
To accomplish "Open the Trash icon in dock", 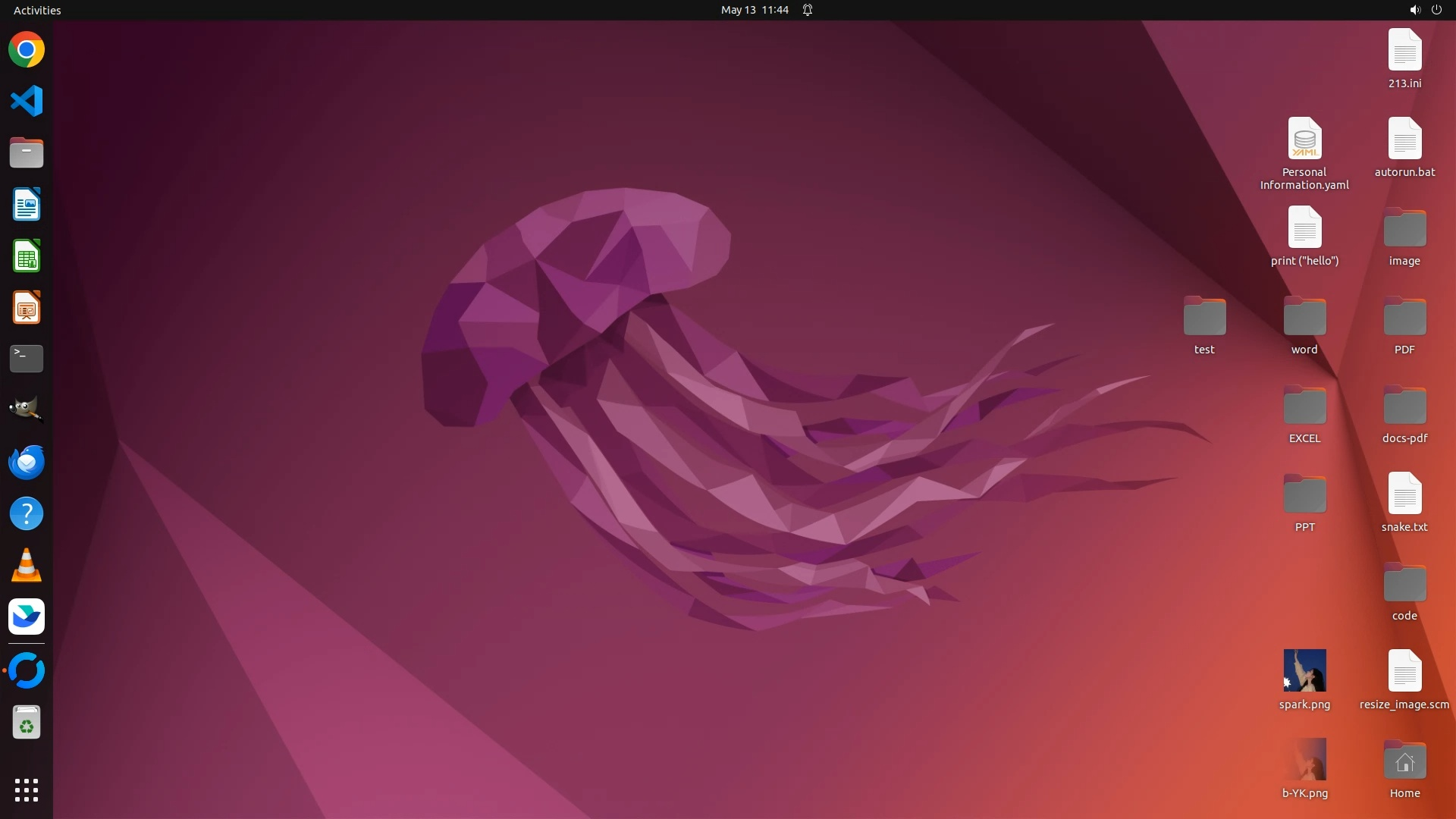I will [x=27, y=723].
